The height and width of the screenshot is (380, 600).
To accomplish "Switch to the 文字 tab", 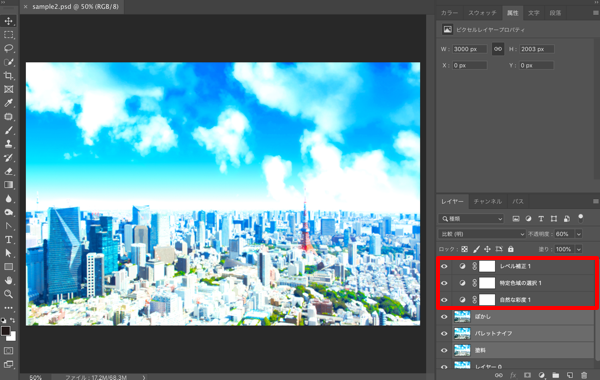I will click(533, 13).
